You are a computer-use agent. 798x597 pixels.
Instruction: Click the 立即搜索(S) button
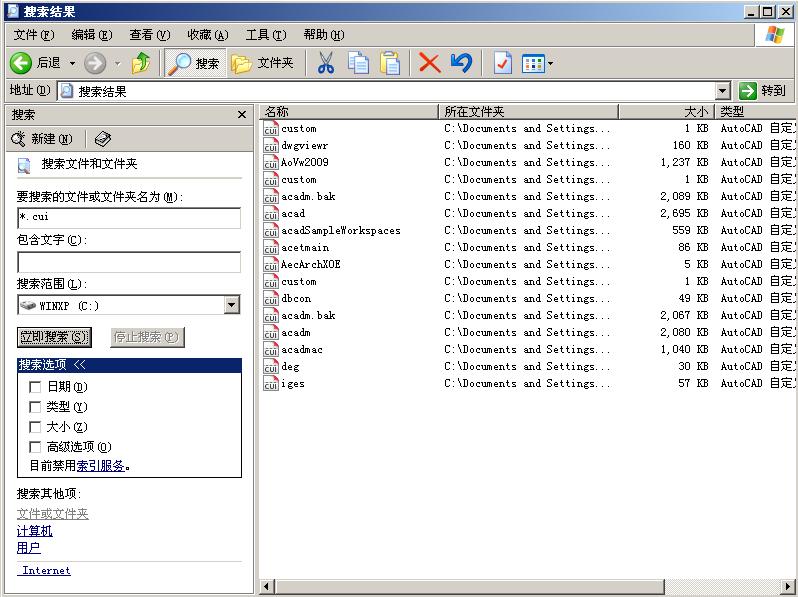tap(54, 337)
